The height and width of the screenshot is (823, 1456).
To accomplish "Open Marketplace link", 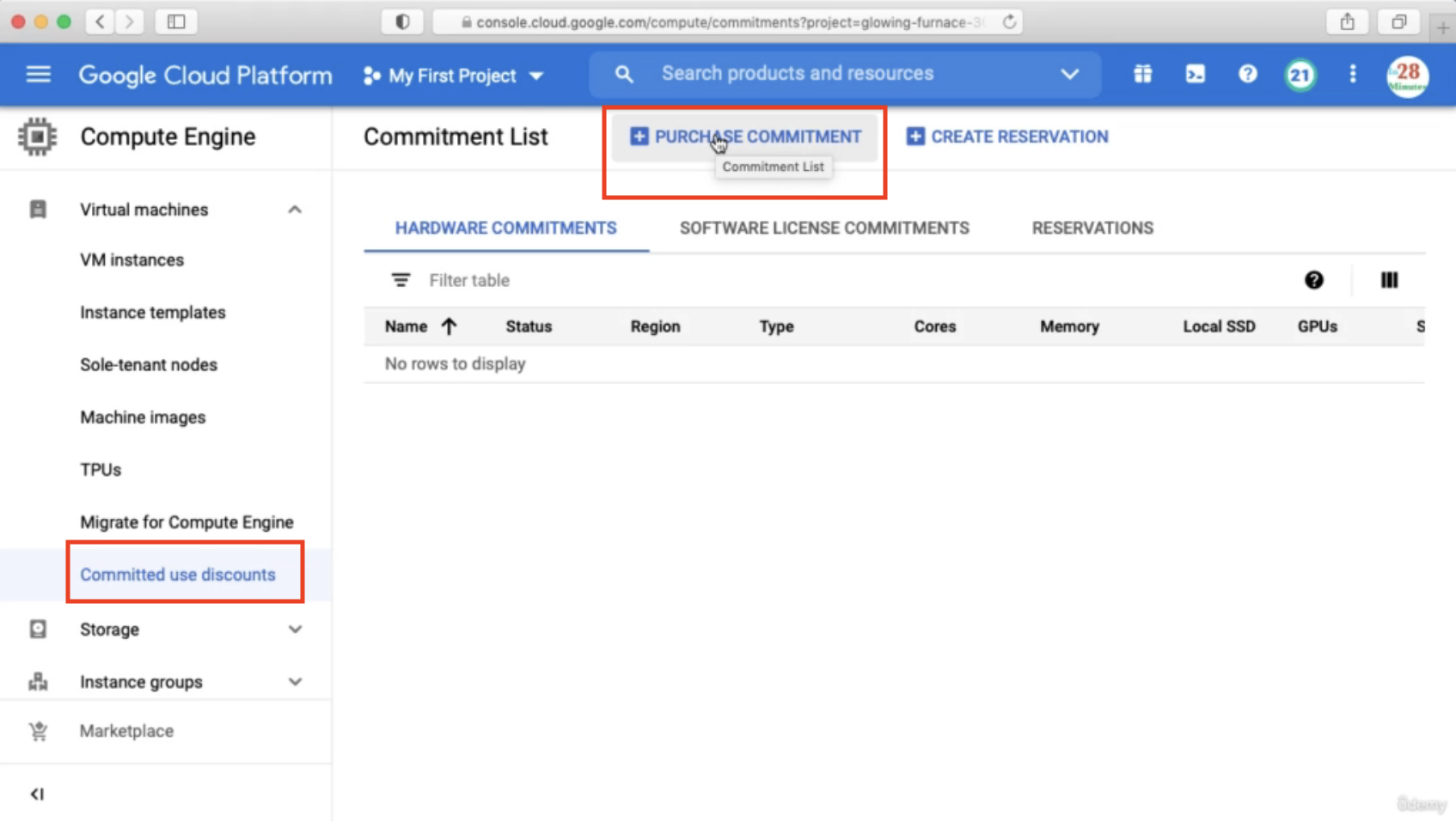I will click(x=126, y=731).
